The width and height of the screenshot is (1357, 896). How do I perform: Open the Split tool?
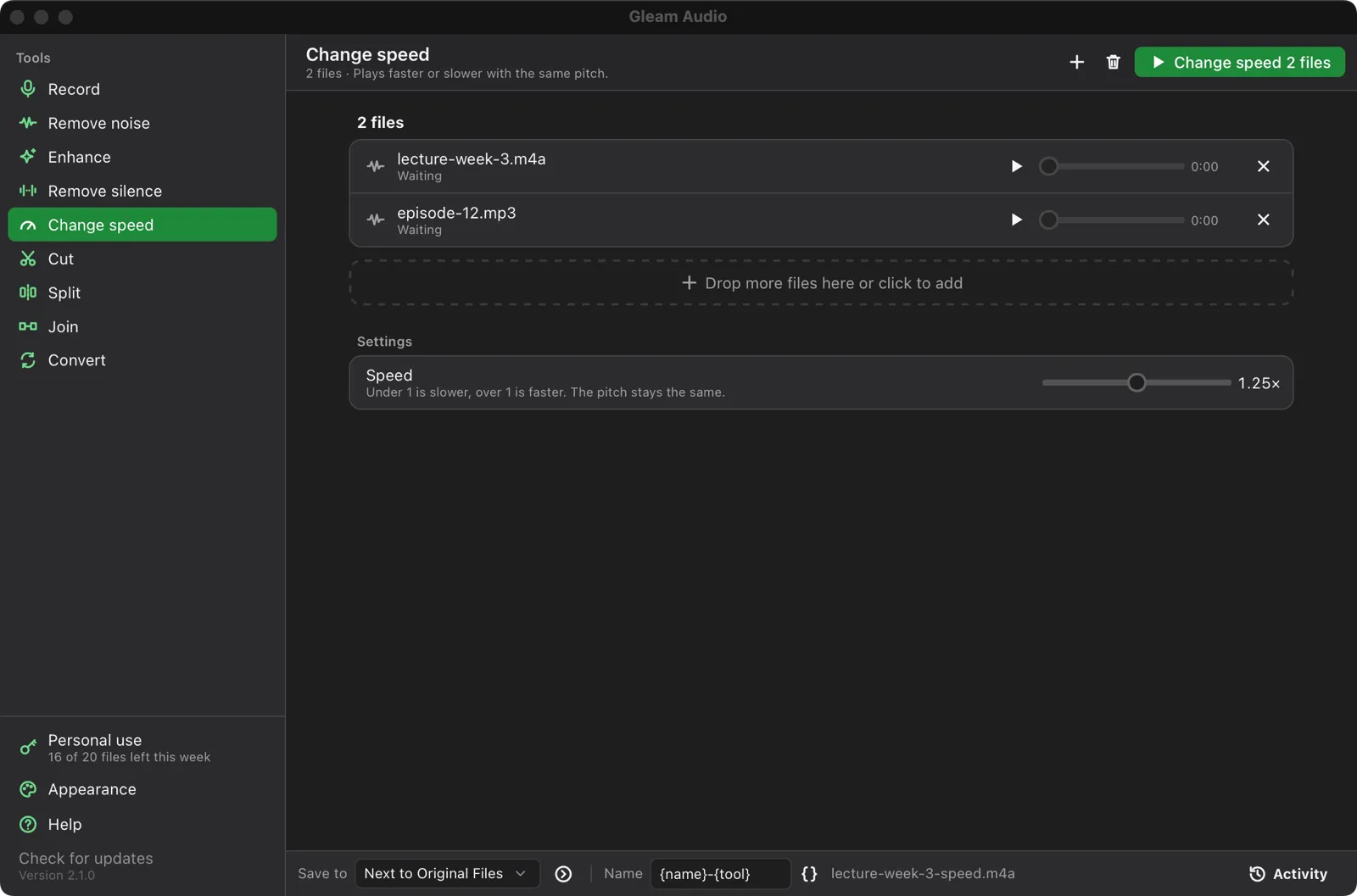(142, 292)
